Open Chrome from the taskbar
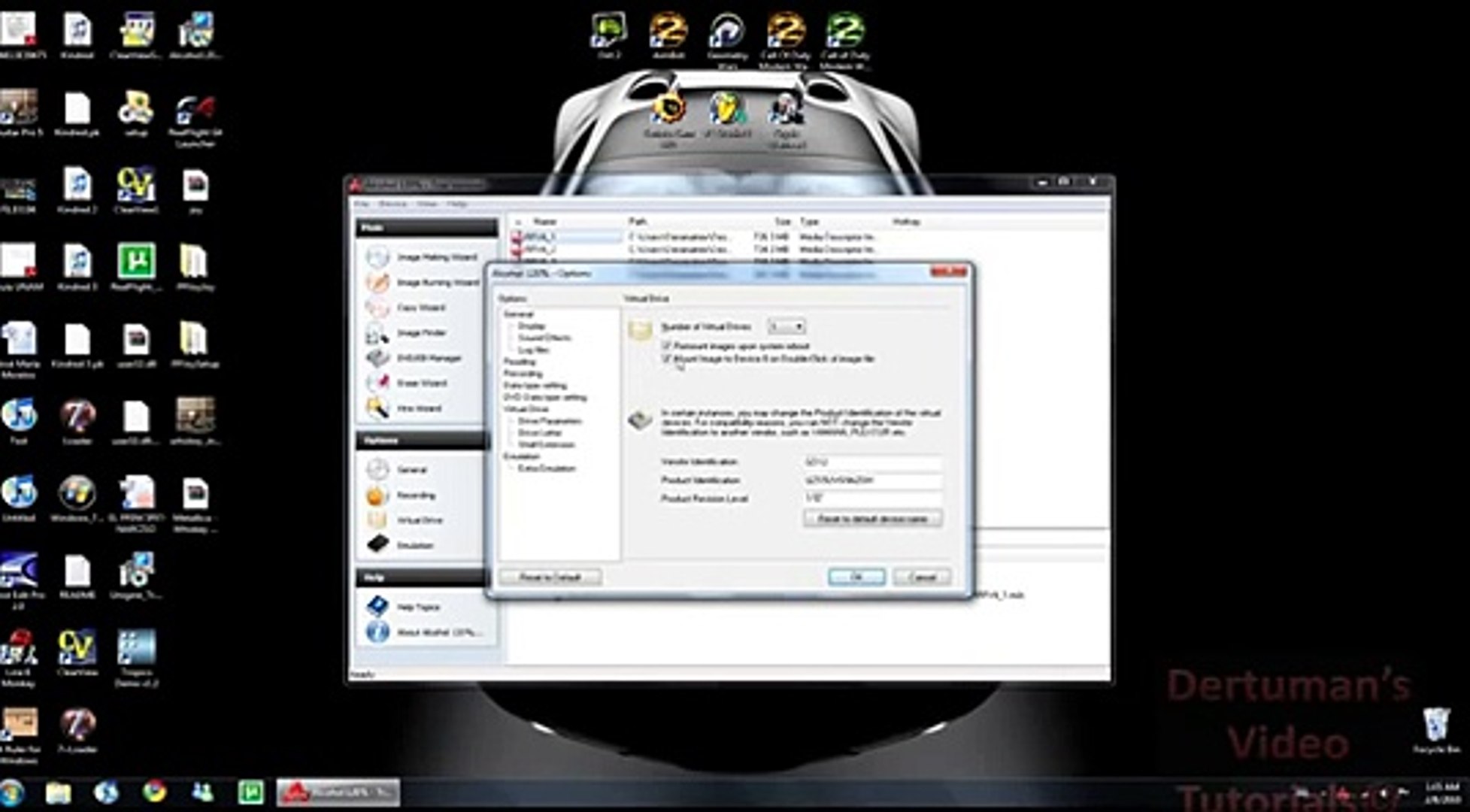This screenshot has width=1470, height=812. (x=154, y=792)
